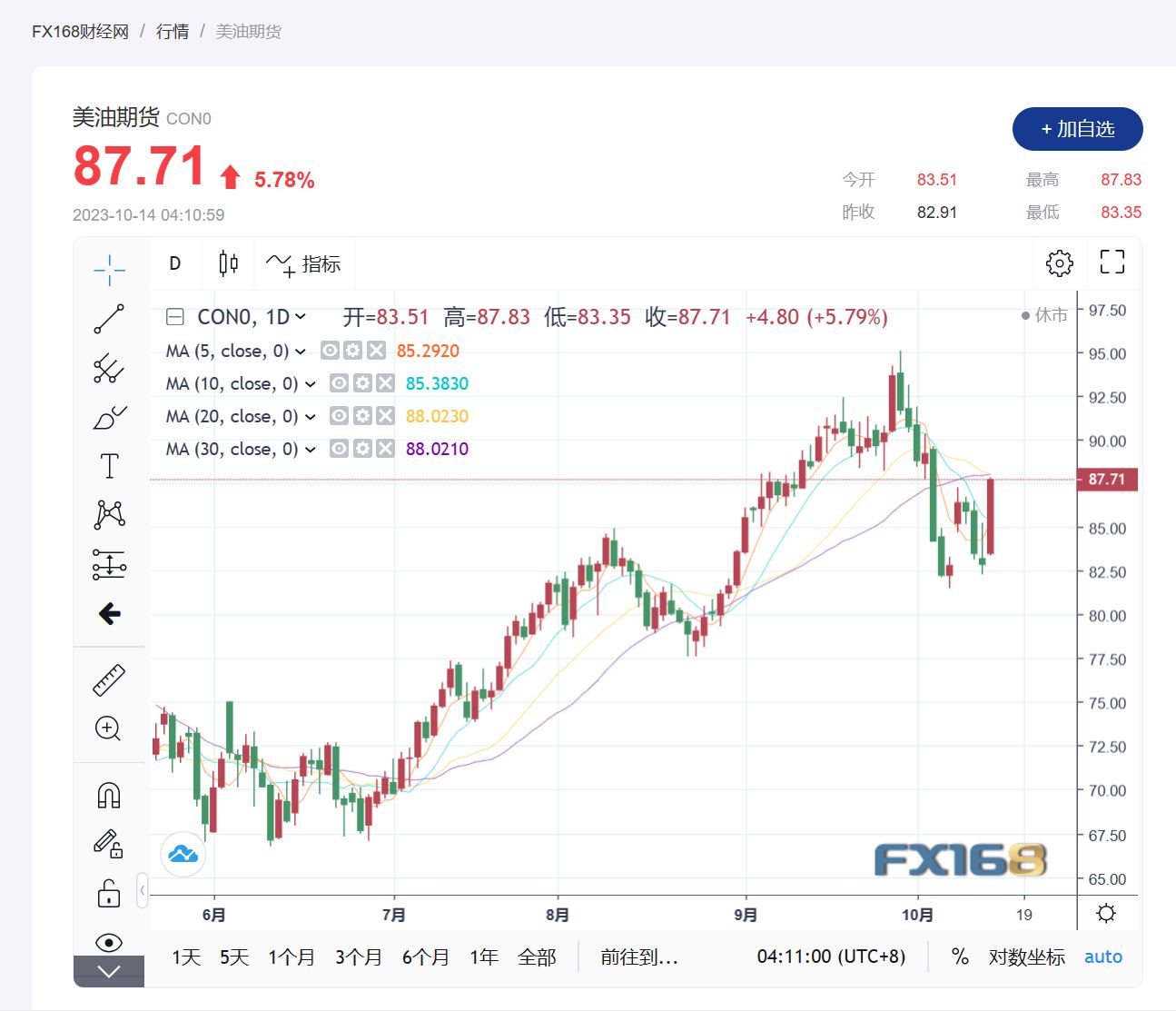Hide the MA (5, close, 0) indicator
The image size is (1176, 1011).
pyautogui.click(x=330, y=351)
